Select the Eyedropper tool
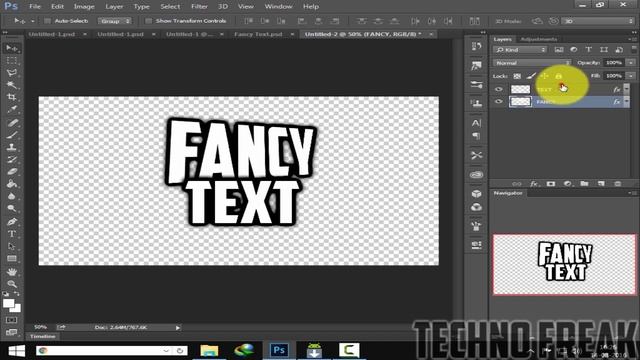Image resolution: width=640 pixels, height=360 pixels. point(12,109)
